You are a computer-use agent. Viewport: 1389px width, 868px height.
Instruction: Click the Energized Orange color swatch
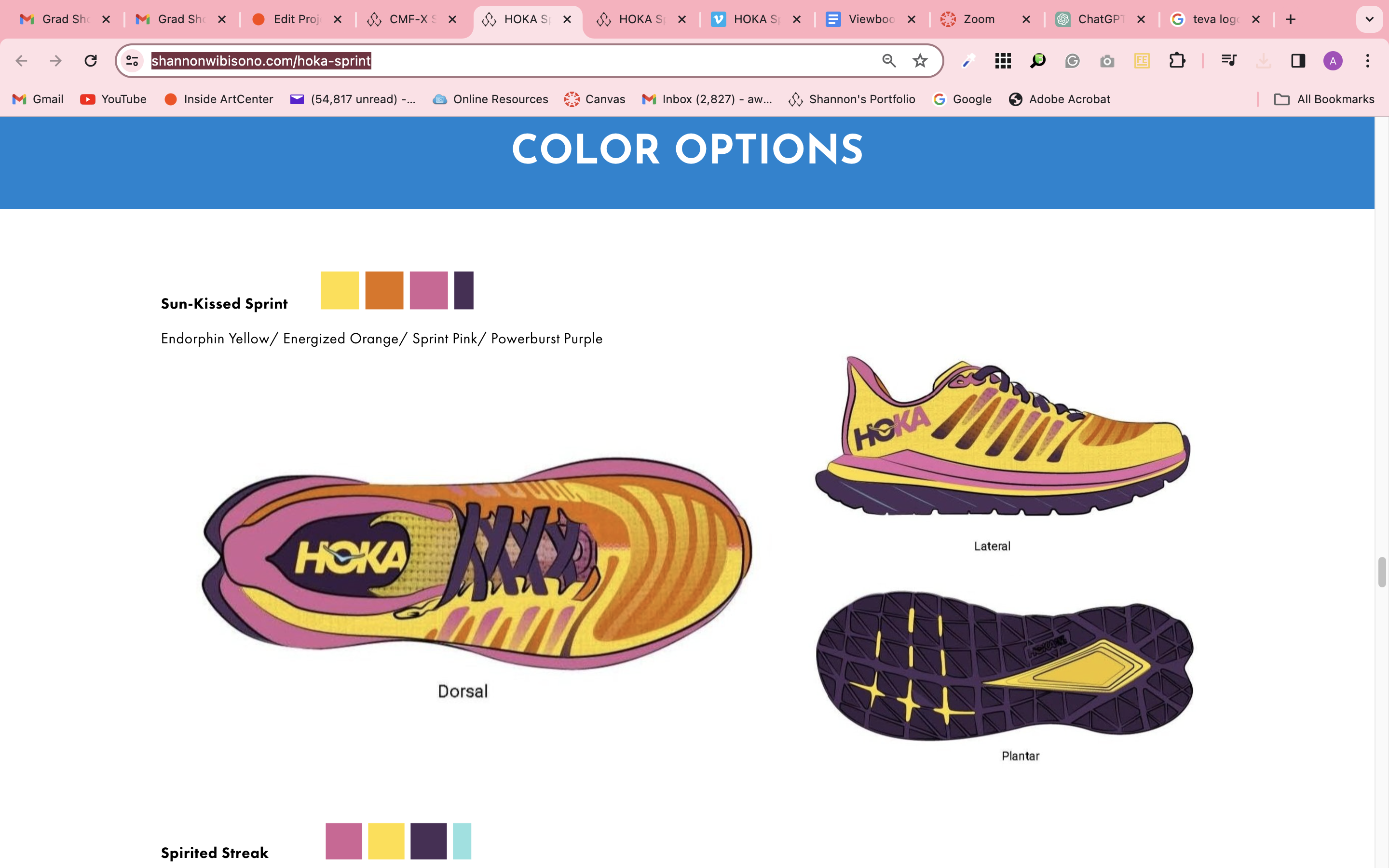click(x=384, y=290)
